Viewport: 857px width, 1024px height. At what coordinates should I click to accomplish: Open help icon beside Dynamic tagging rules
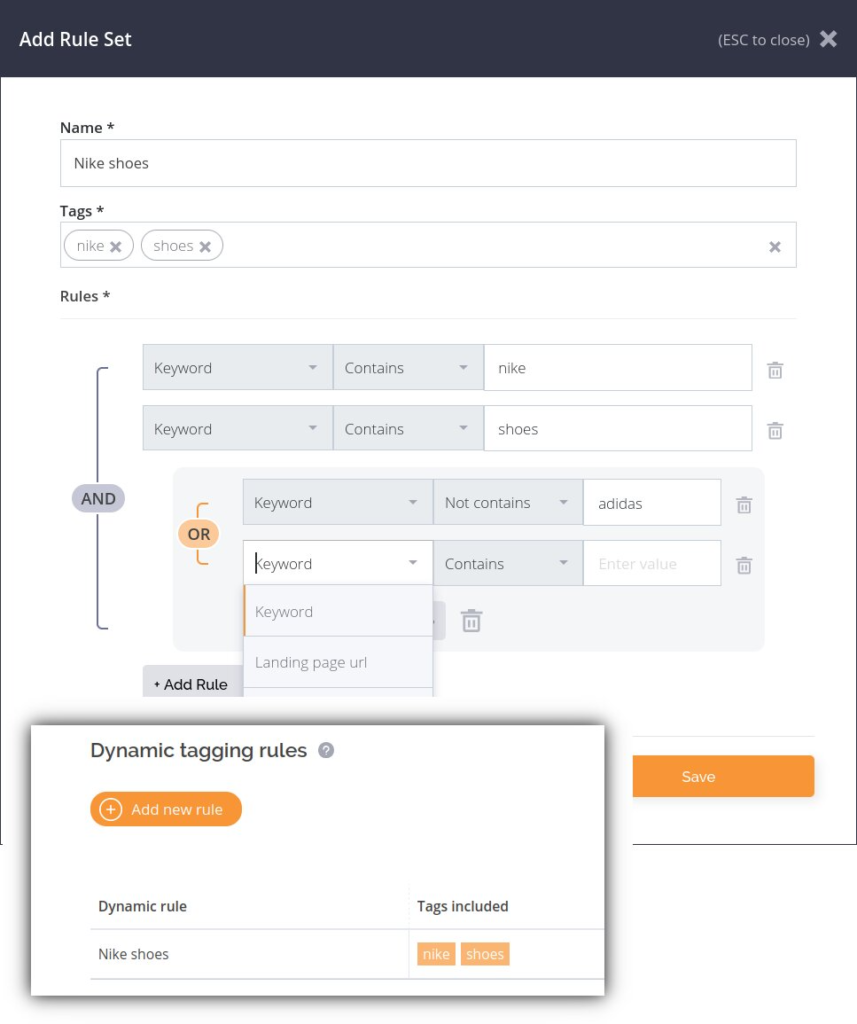point(326,750)
